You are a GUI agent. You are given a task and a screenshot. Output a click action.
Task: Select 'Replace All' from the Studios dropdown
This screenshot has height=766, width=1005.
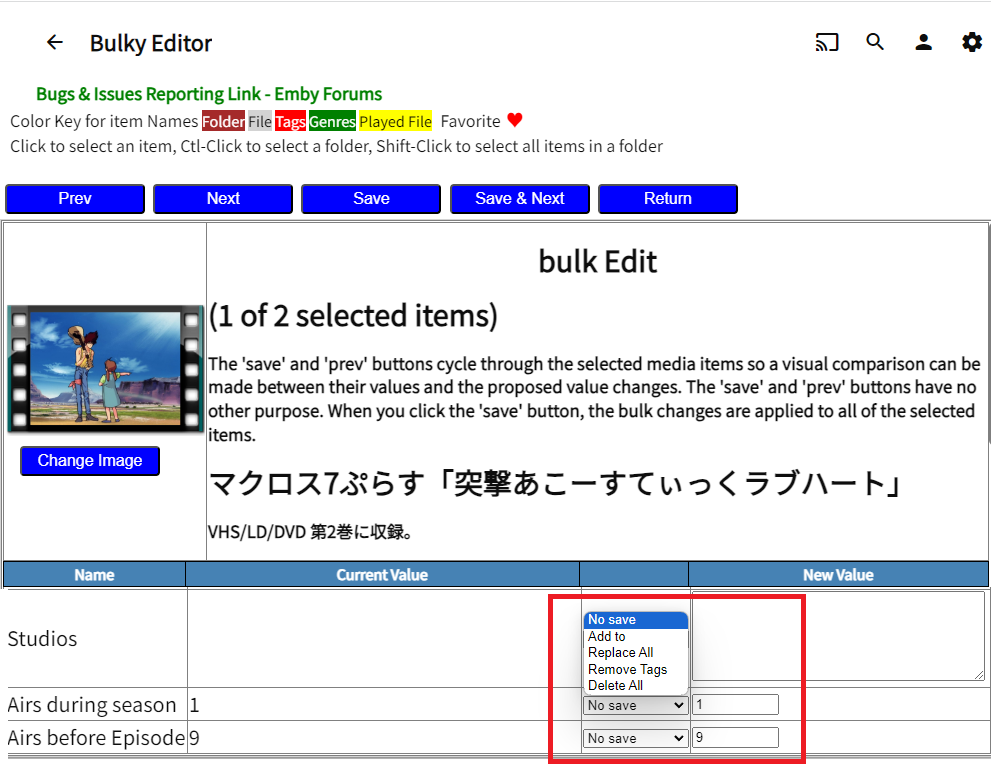coord(622,653)
